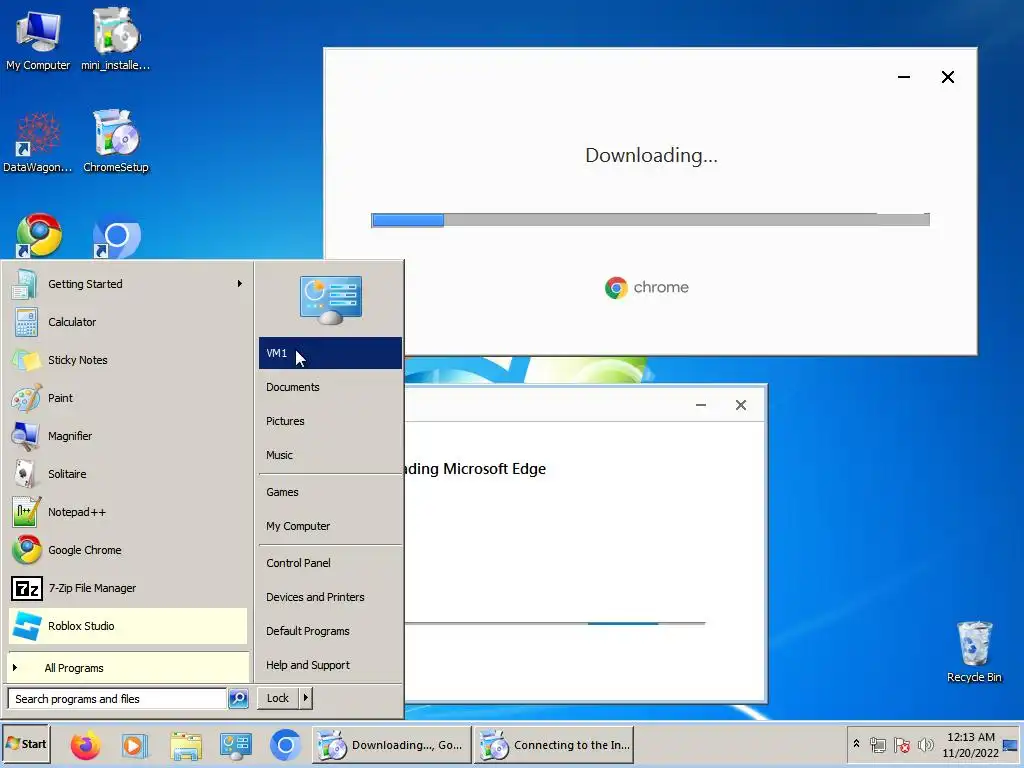Click the network icon in system tray
The height and width of the screenshot is (768, 1024).
pyautogui.click(x=878, y=744)
